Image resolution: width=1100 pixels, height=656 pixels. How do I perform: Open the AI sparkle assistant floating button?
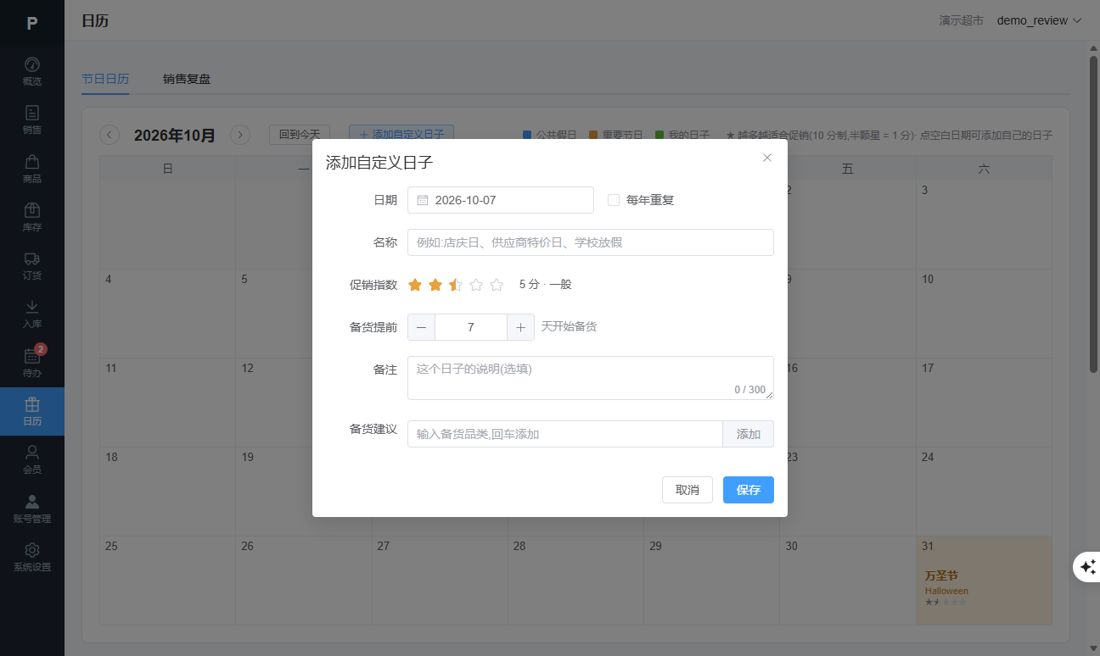click(1087, 567)
